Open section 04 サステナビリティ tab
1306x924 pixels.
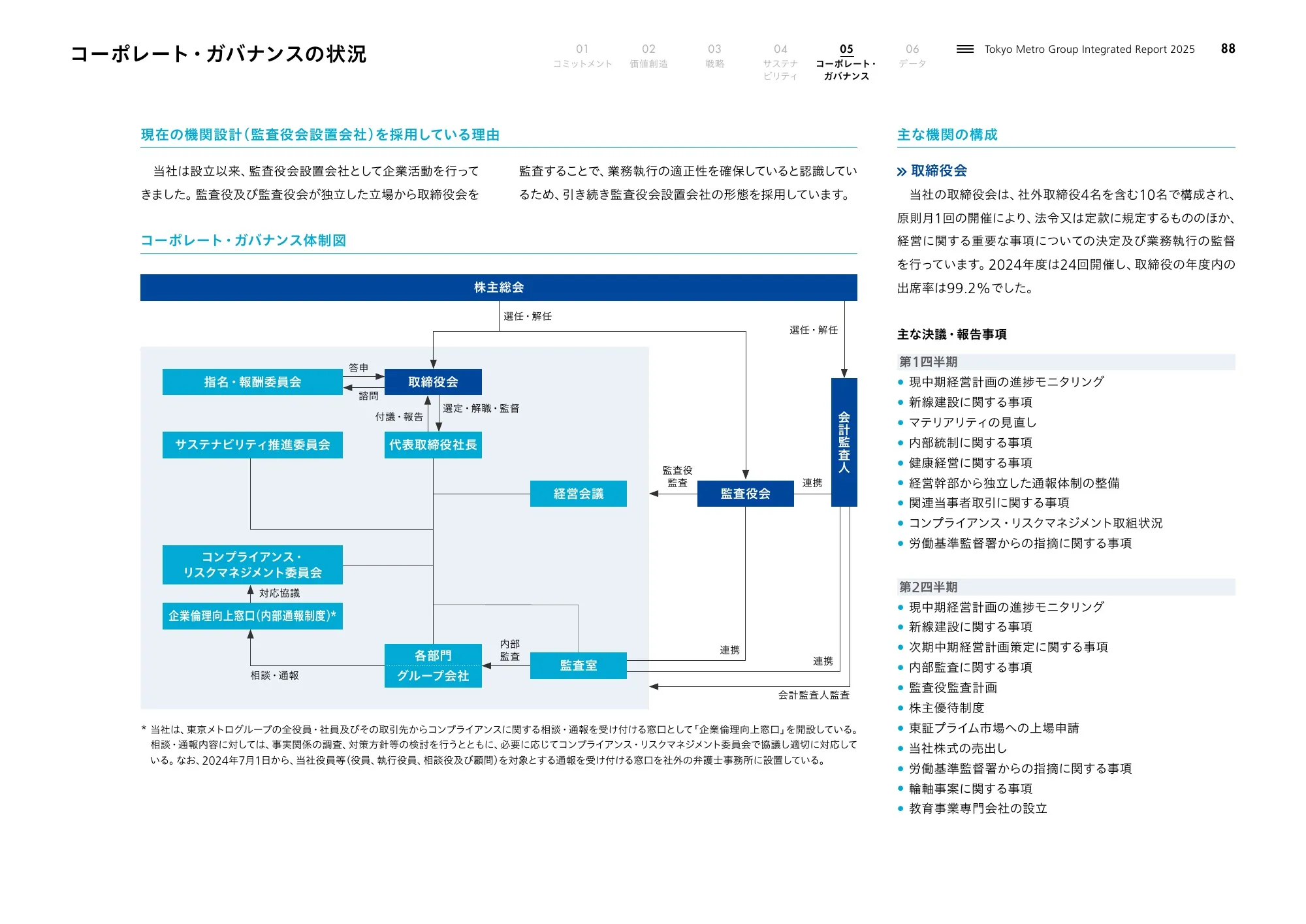tap(780, 62)
